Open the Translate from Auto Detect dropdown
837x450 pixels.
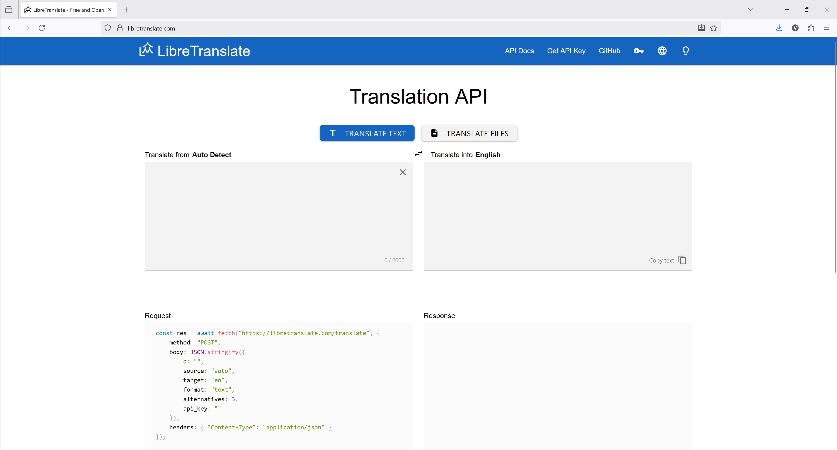click(x=211, y=155)
